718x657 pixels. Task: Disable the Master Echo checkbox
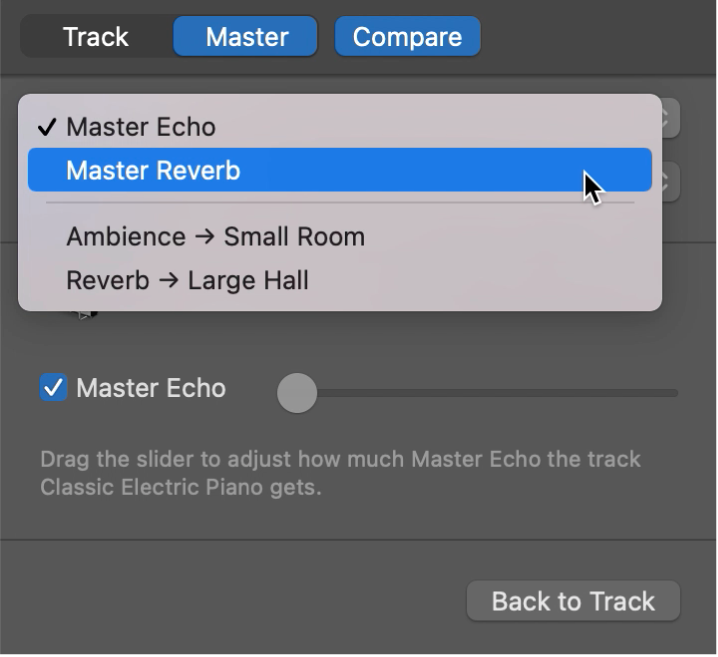(53, 388)
